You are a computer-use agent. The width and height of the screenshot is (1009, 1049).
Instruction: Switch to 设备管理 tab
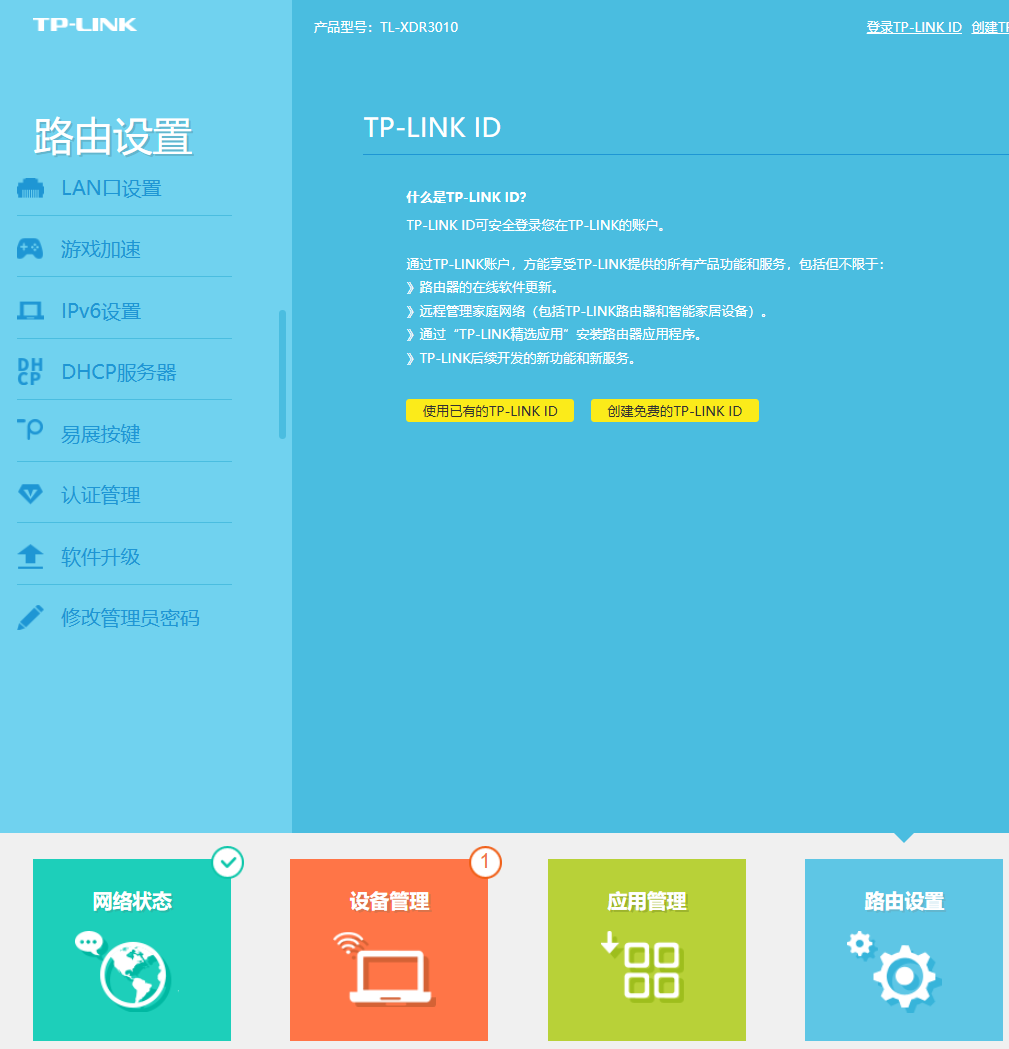[389, 950]
